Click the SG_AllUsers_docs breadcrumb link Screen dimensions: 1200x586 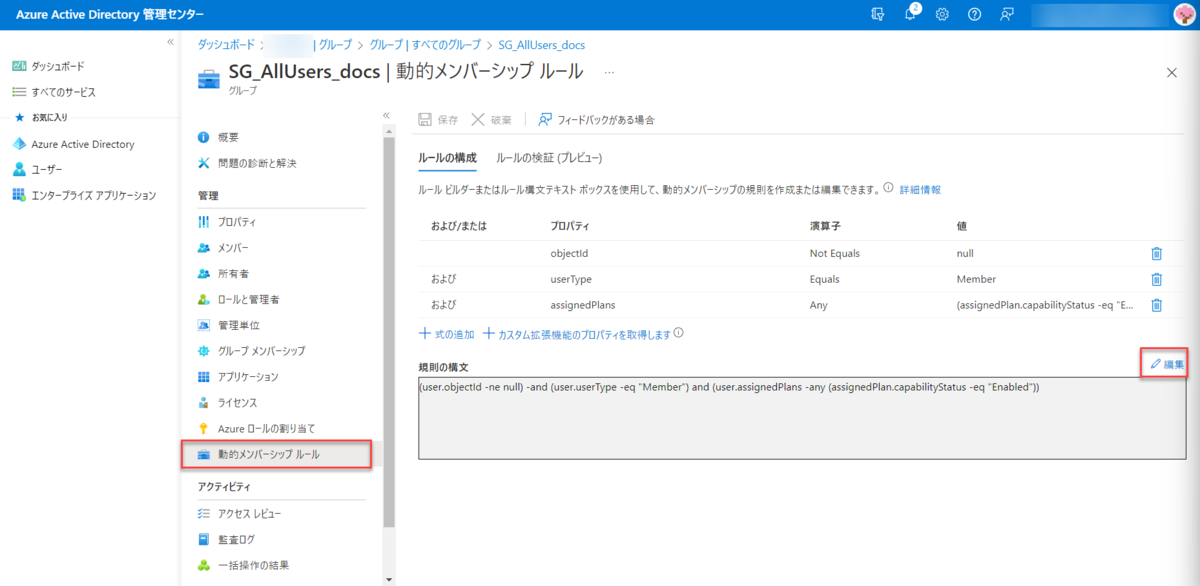click(x=542, y=44)
